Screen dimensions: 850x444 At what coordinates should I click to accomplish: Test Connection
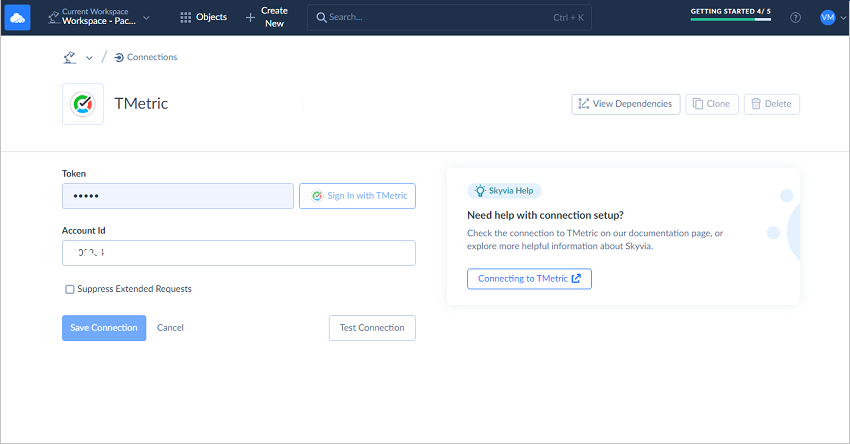[x=372, y=328]
